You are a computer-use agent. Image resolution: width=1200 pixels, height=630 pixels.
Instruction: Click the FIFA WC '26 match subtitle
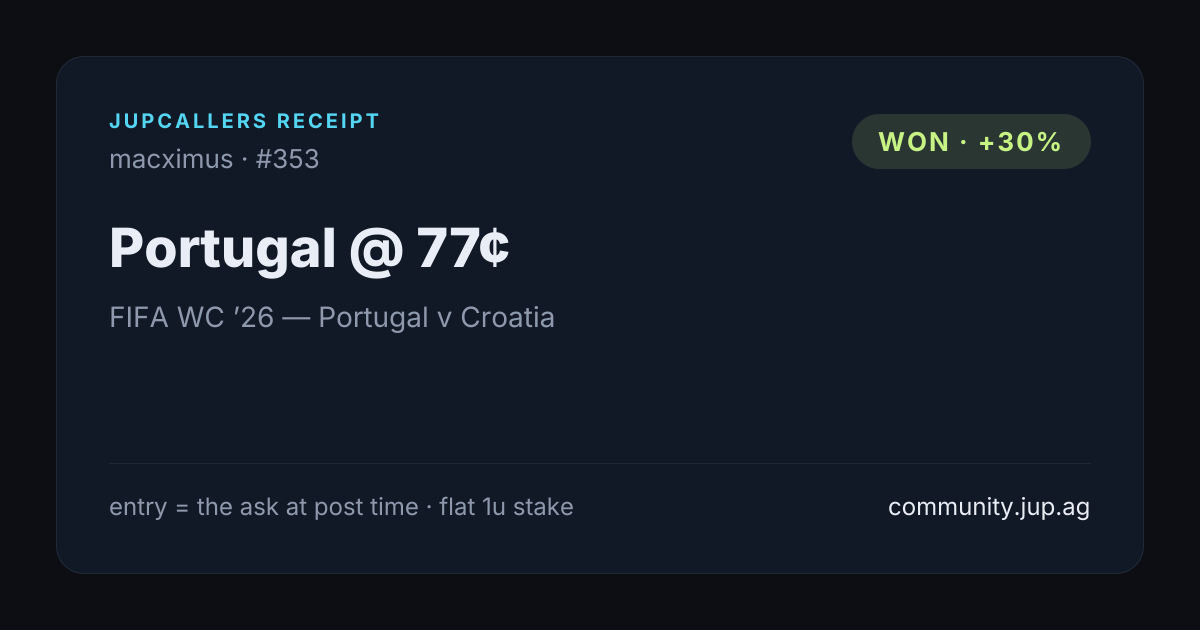click(332, 318)
